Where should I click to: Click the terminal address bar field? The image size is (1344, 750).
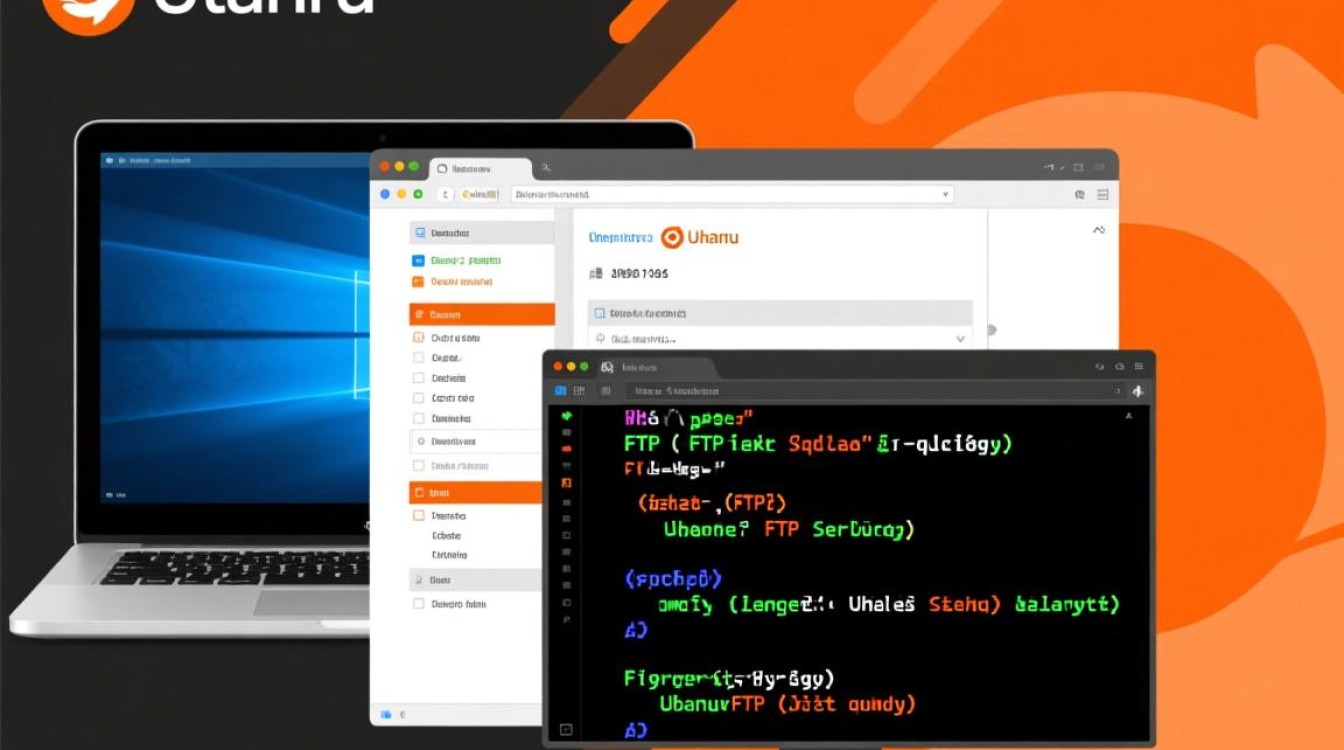pos(870,391)
